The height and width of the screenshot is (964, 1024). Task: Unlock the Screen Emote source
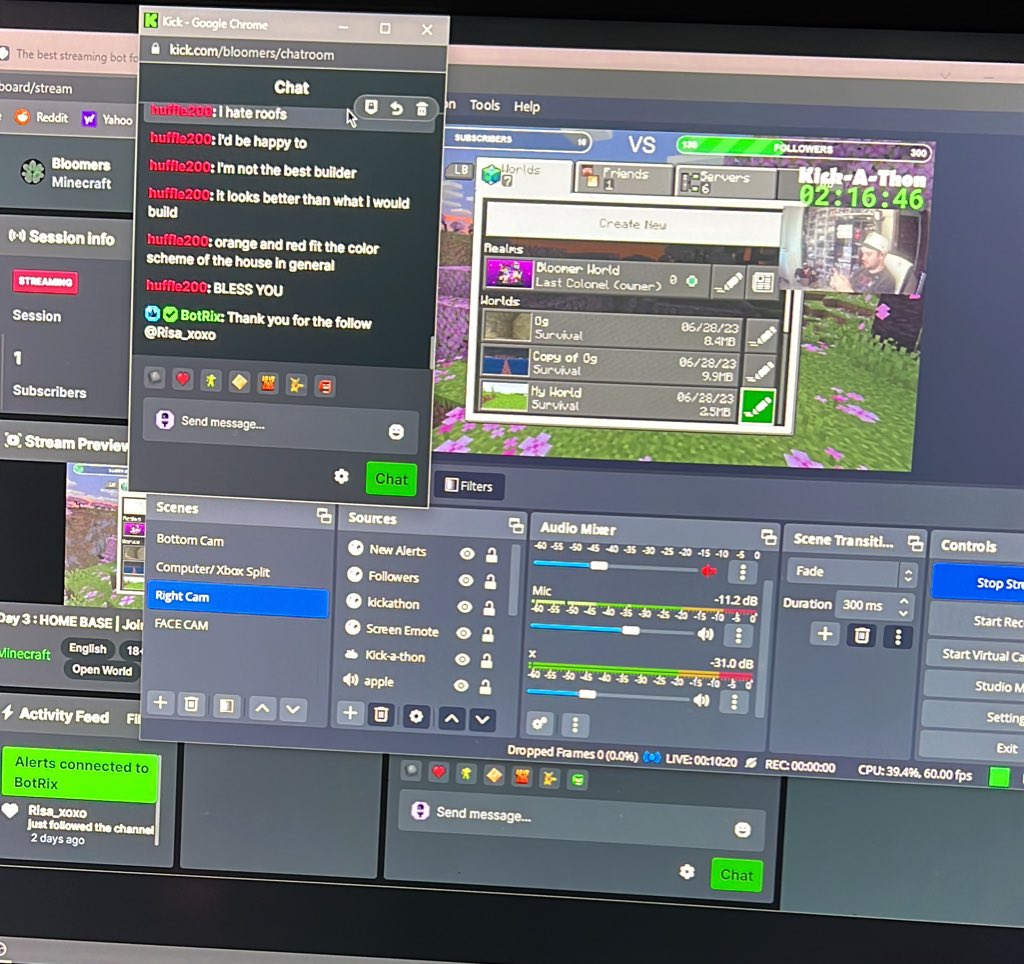pyautogui.click(x=487, y=634)
